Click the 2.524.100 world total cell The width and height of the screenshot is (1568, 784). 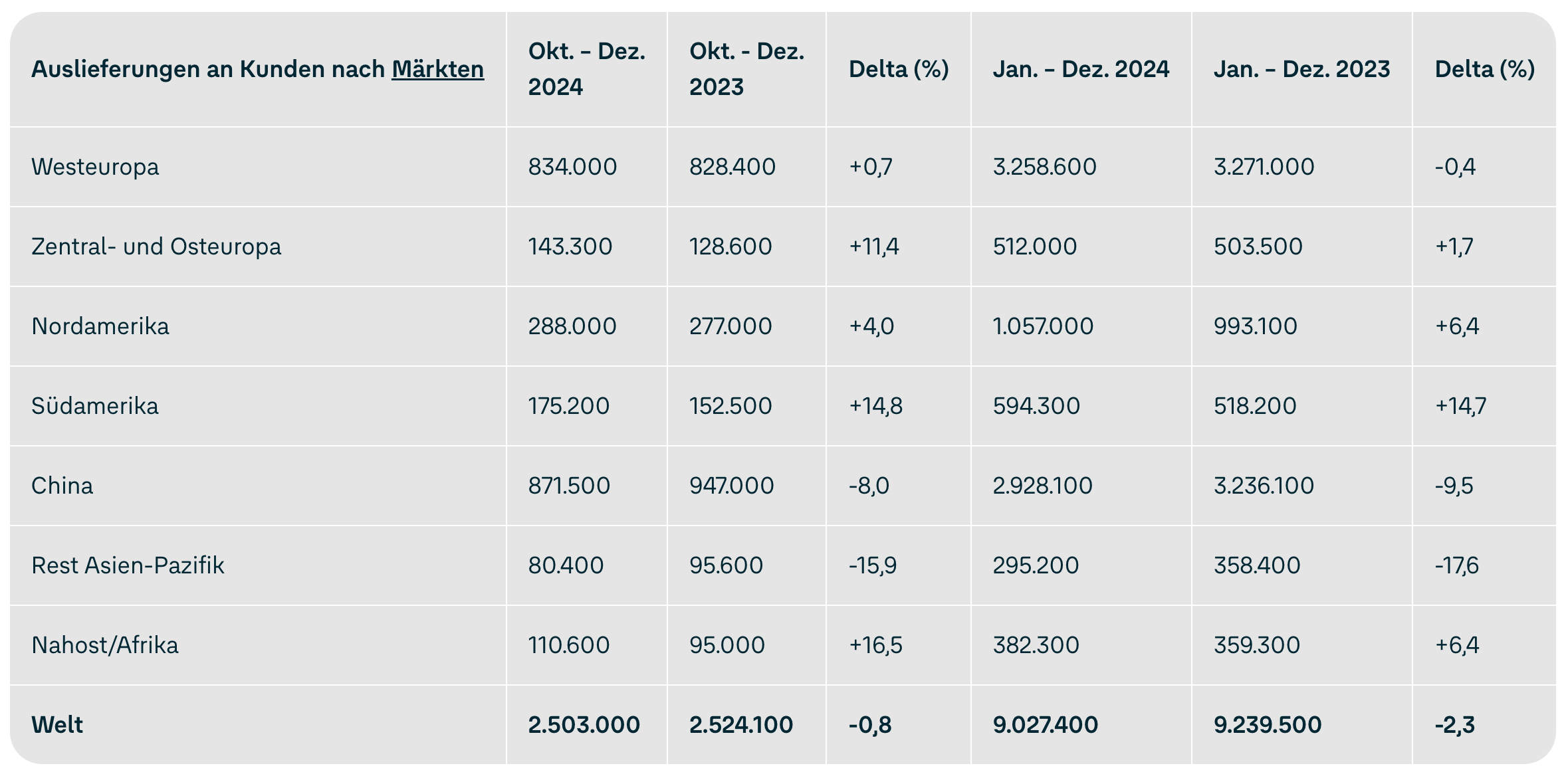click(741, 725)
